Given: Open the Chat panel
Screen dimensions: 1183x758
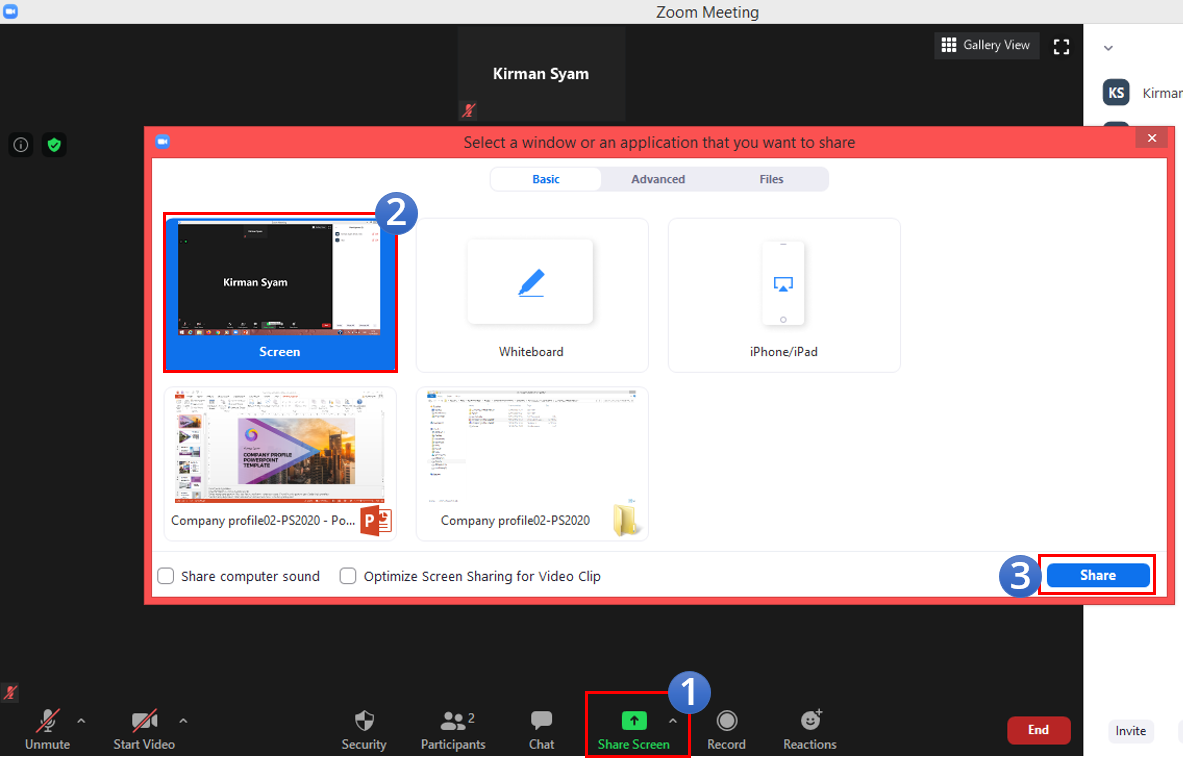Looking at the screenshot, I should pyautogui.click(x=541, y=729).
